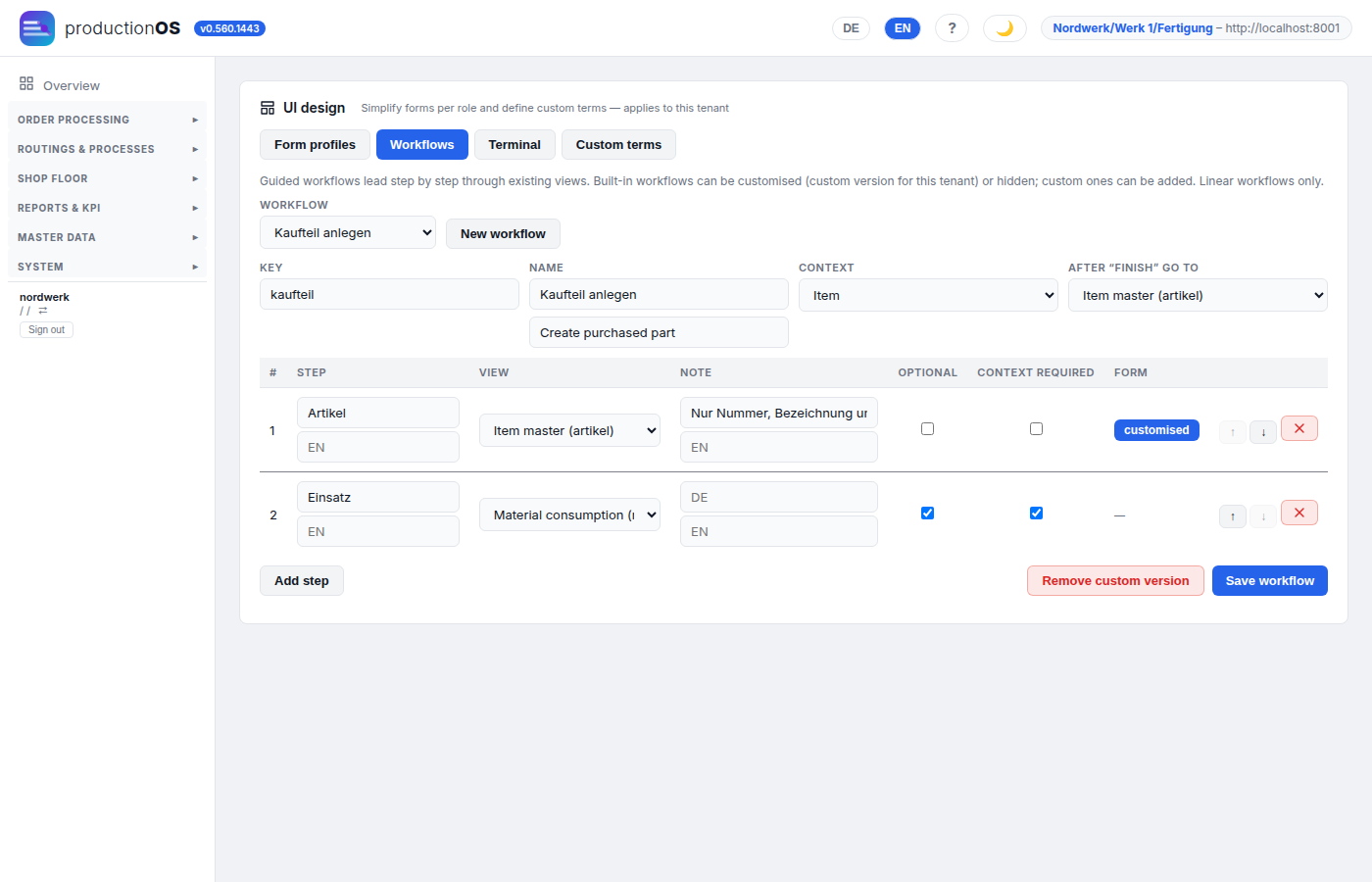Click Remove custom version
The width and height of the screenshot is (1372, 882).
point(1115,580)
